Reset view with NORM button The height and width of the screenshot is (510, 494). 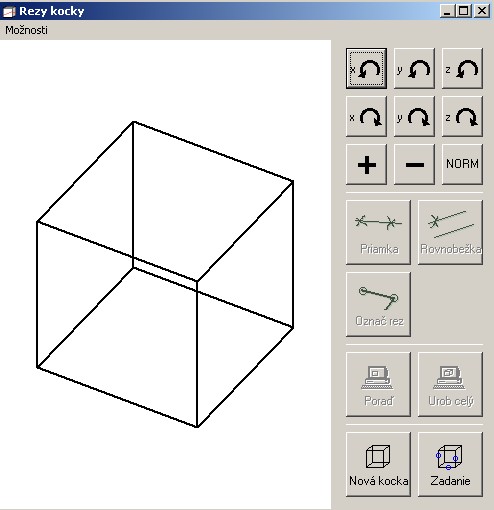[462, 164]
